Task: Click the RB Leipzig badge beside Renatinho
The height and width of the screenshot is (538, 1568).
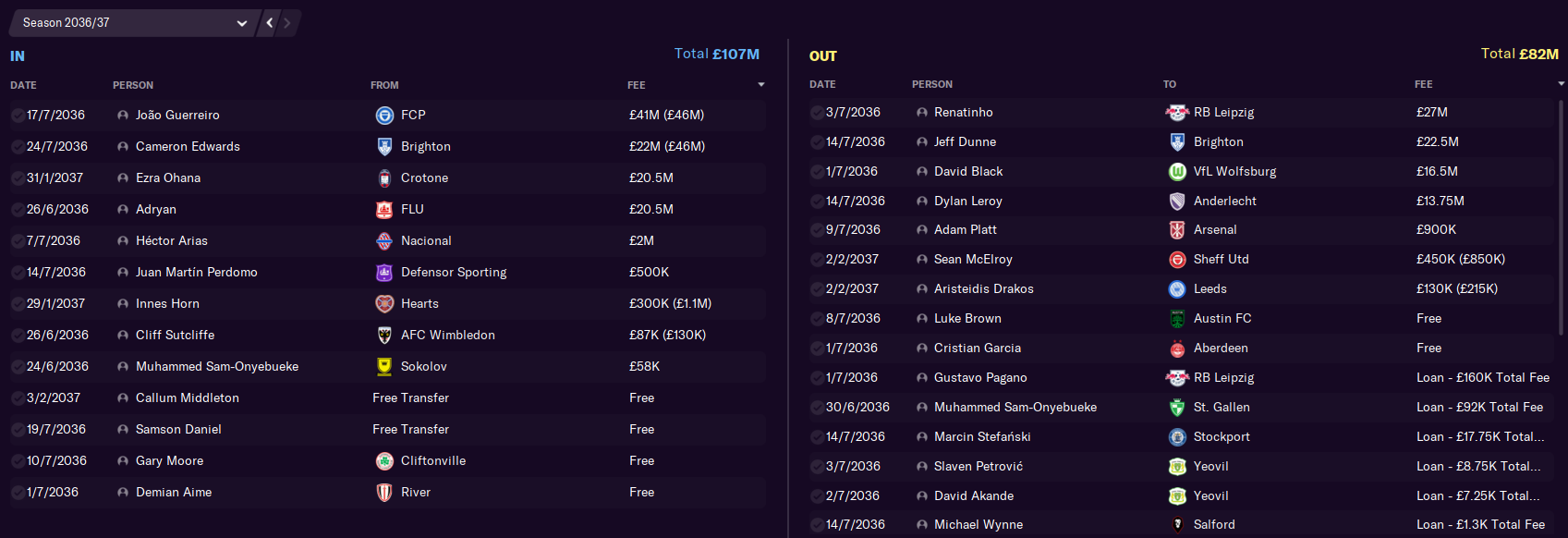Action: pyautogui.click(x=1177, y=113)
